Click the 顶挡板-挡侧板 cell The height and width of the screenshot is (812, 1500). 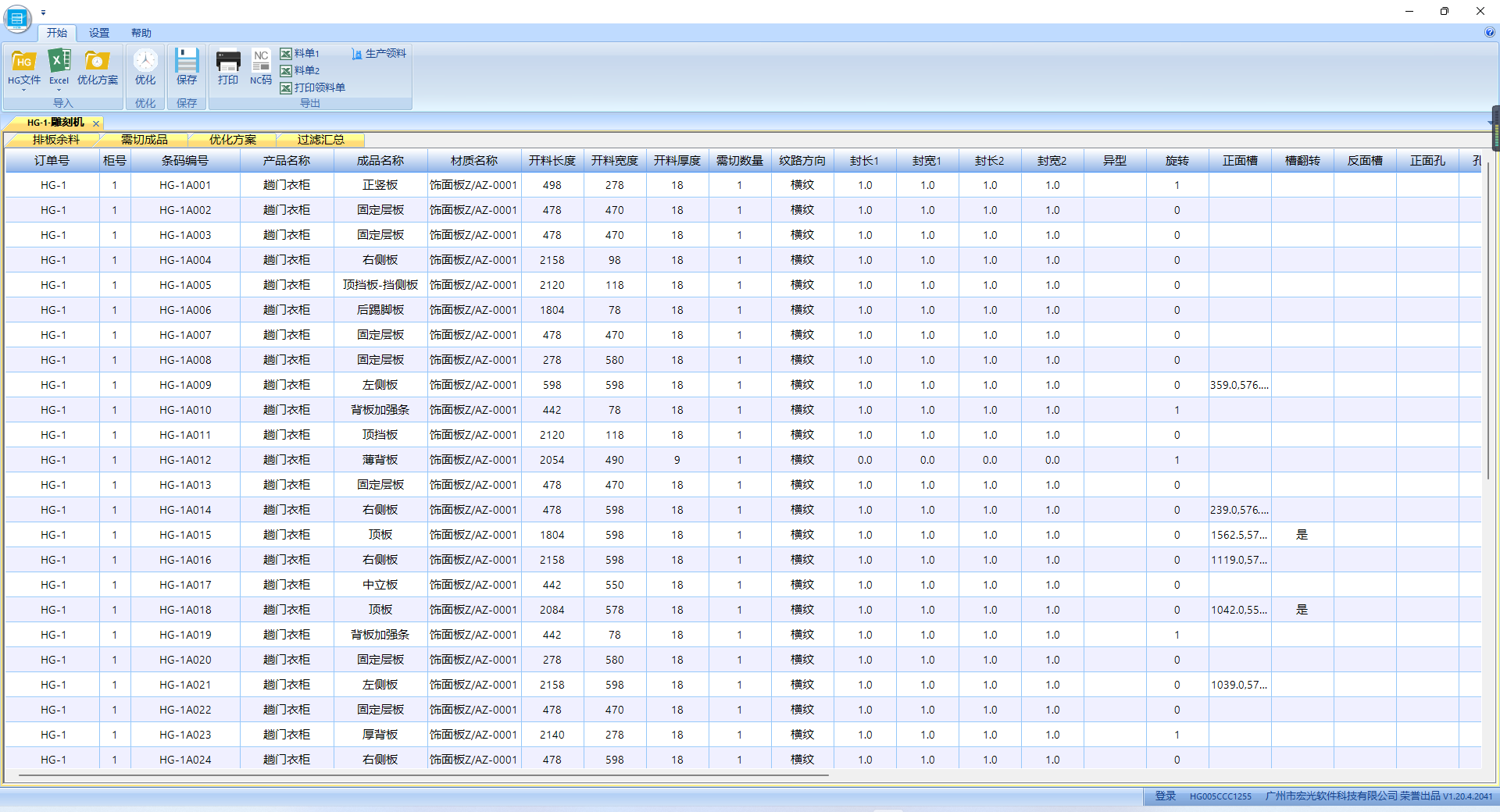pyautogui.click(x=380, y=285)
